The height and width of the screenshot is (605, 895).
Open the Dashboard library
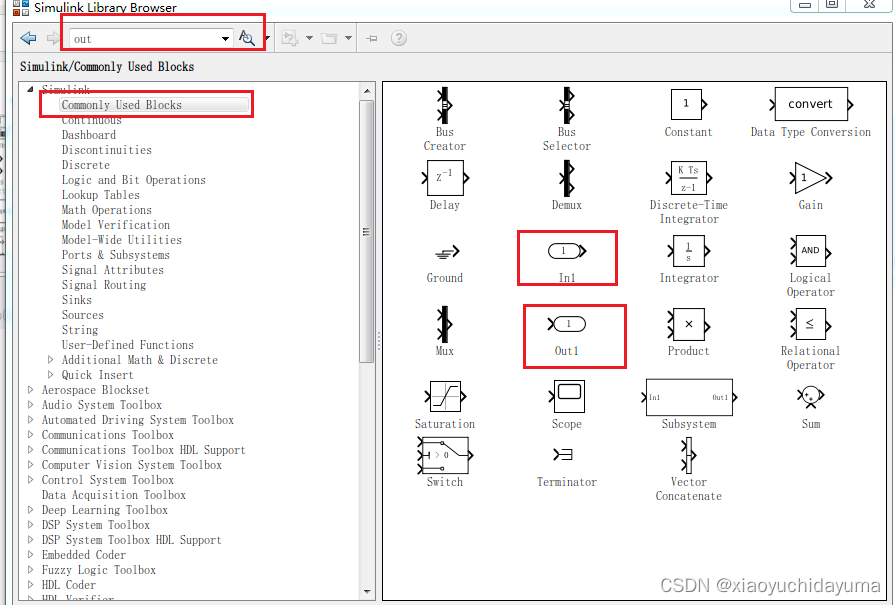click(88, 135)
